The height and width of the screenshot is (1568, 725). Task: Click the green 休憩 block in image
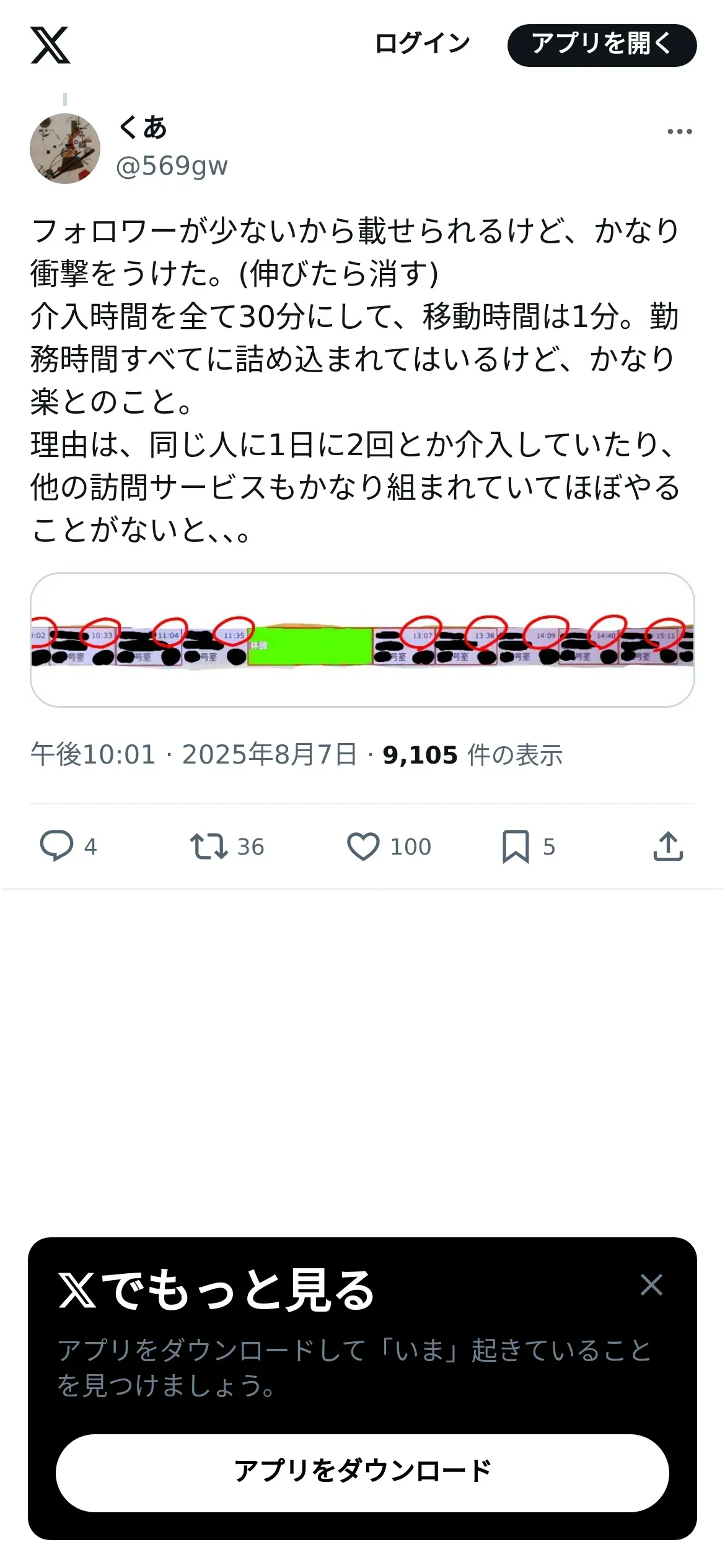point(310,646)
